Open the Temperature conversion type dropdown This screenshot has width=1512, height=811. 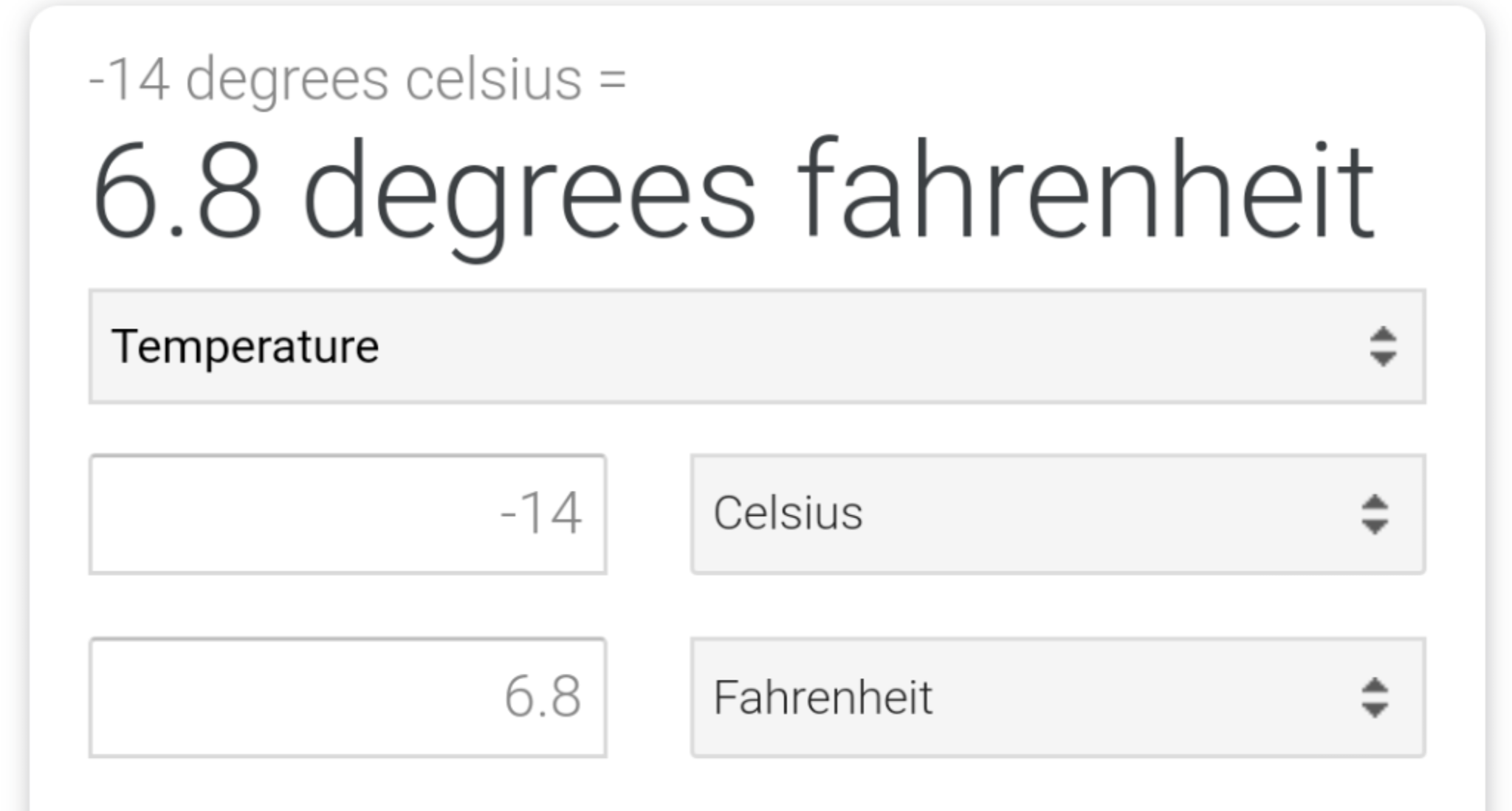[x=756, y=347]
